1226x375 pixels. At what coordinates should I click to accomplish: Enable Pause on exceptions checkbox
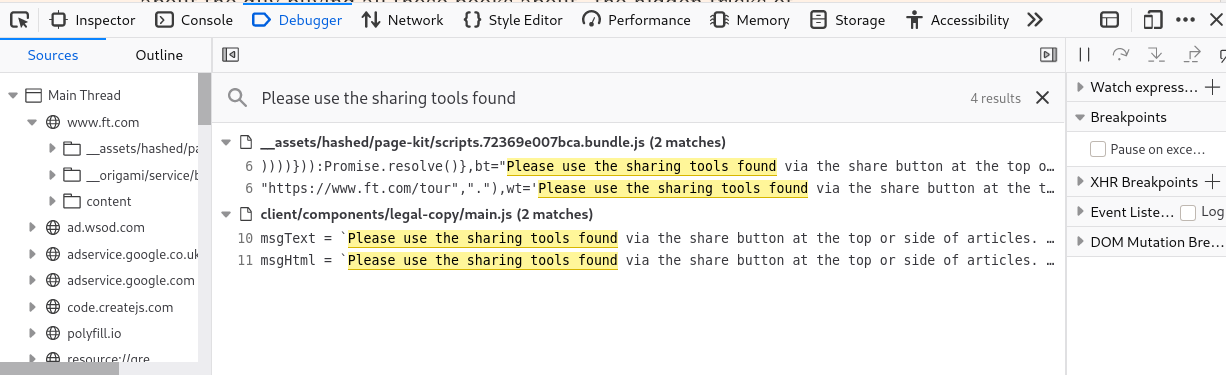[1098, 150]
